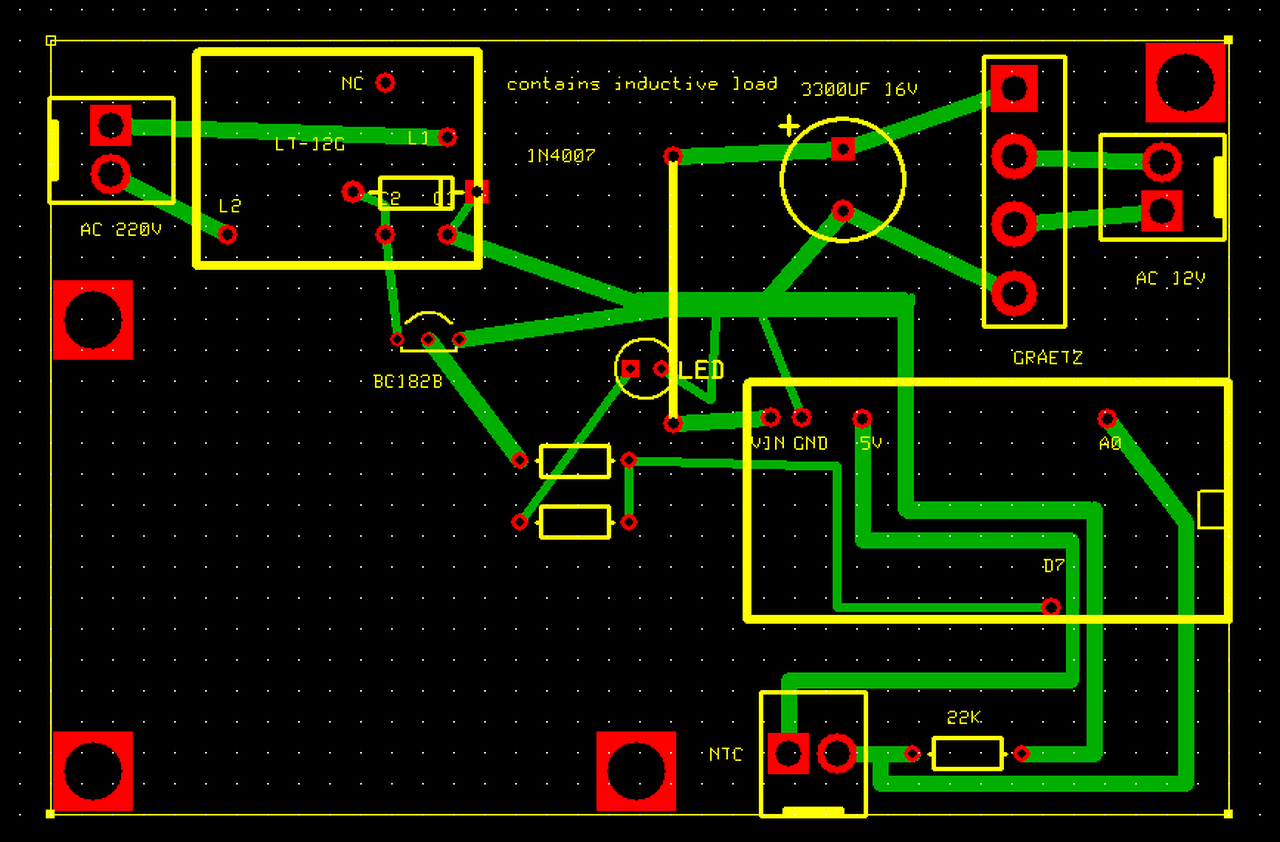The width and height of the screenshot is (1280, 842).
Task: Select the lower unlabeled resistor below the LED
Action: [575, 522]
